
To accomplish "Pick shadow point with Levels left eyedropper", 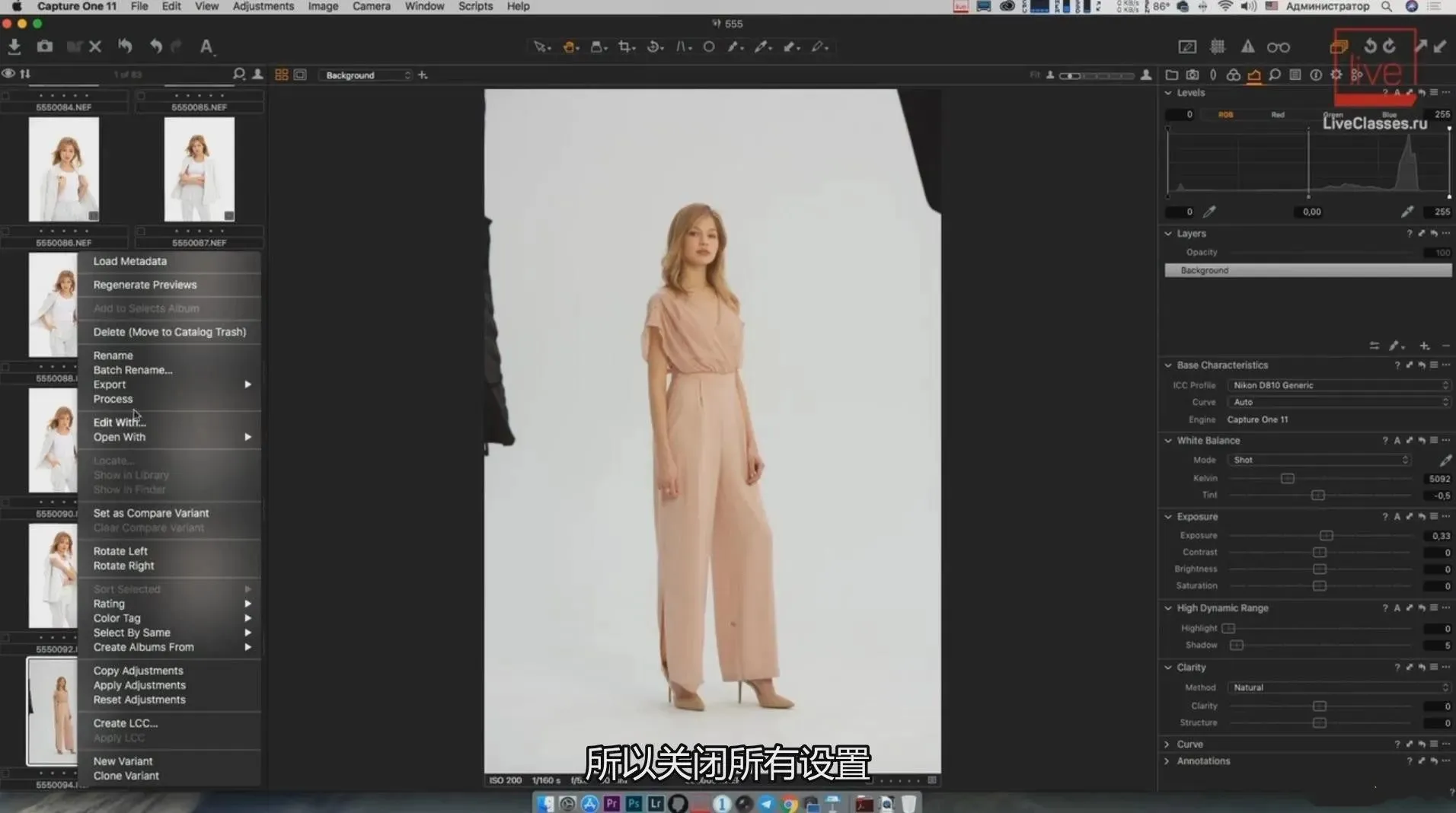I will [x=1209, y=212].
